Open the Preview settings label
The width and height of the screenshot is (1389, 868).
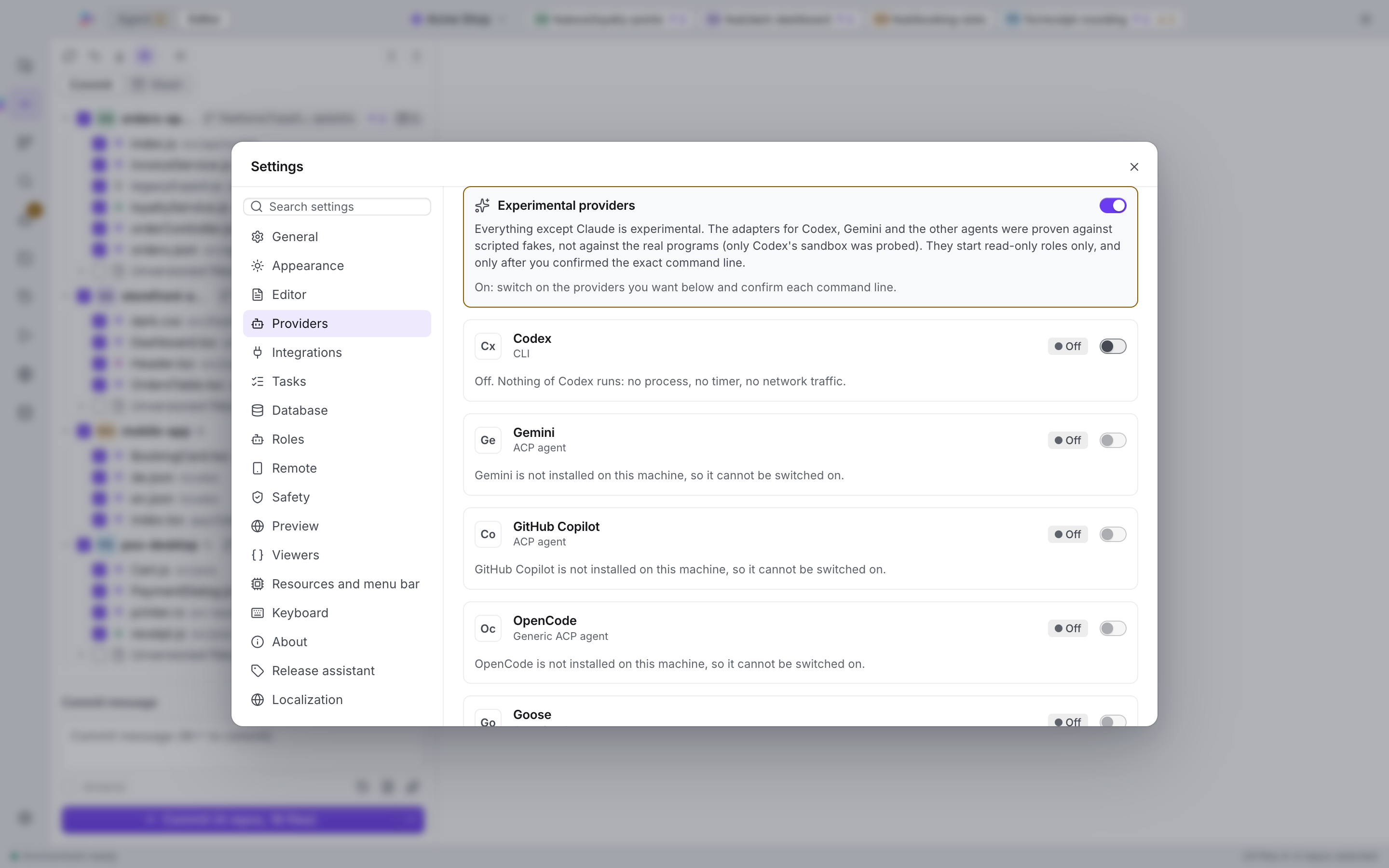295,526
